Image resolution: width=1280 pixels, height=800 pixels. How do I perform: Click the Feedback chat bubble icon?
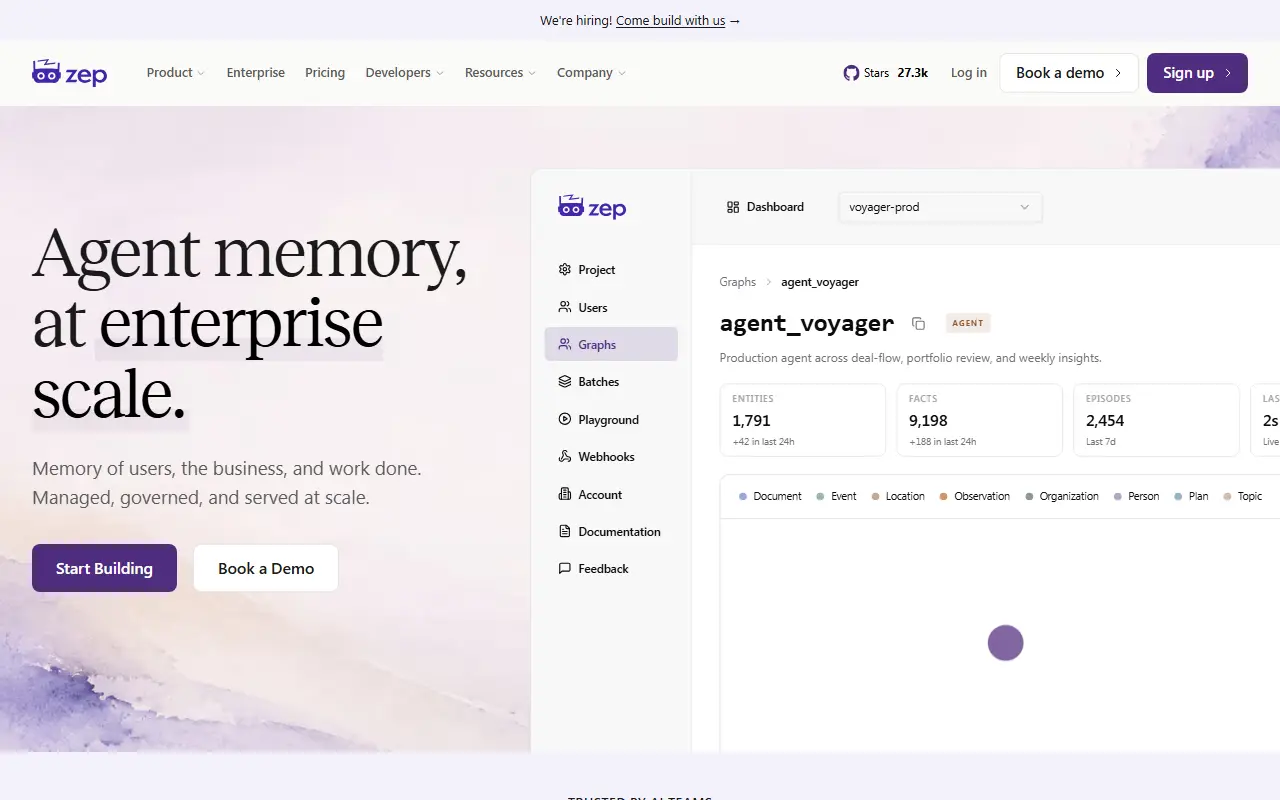[x=565, y=569]
